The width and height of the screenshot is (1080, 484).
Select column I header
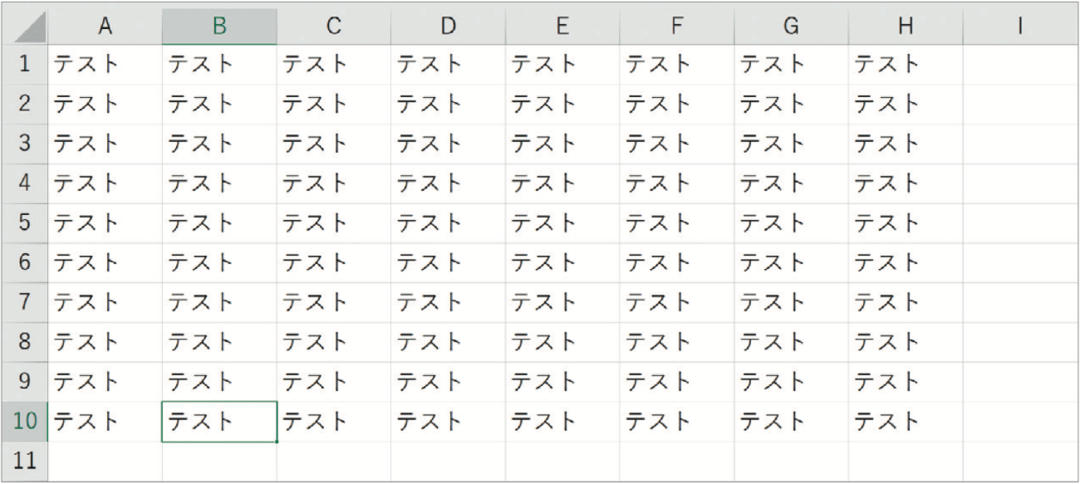pyautogui.click(x=1019, y=26)
